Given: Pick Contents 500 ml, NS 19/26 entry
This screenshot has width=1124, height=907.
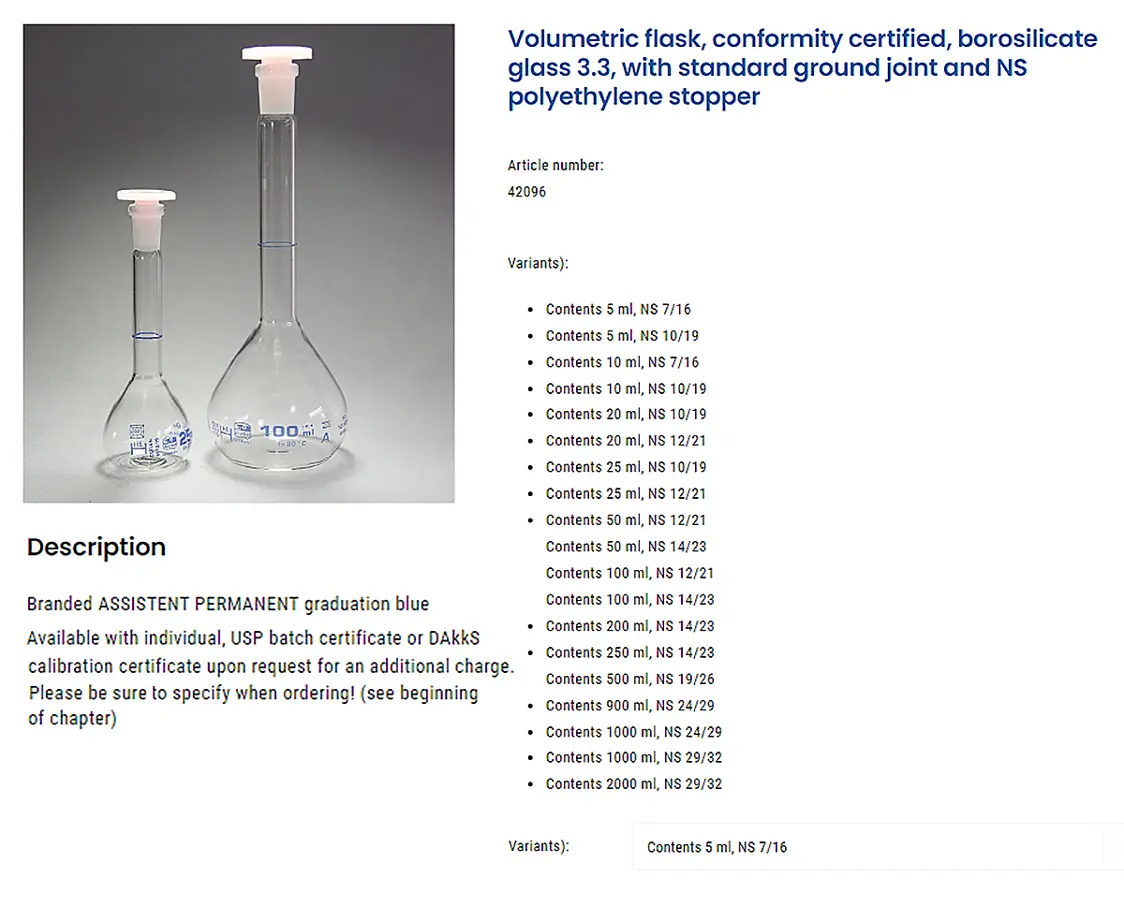Looking at the screenshot, I should [x=629, y=678].
